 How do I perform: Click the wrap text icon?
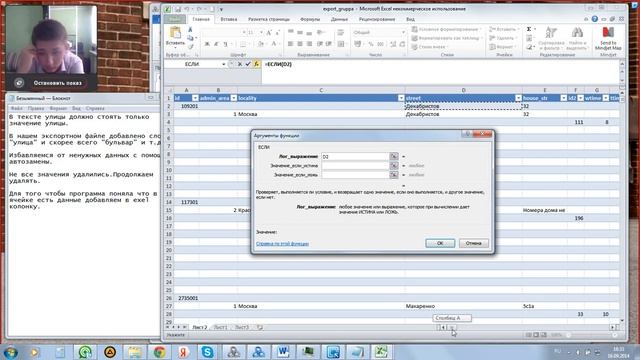point(341,33)
